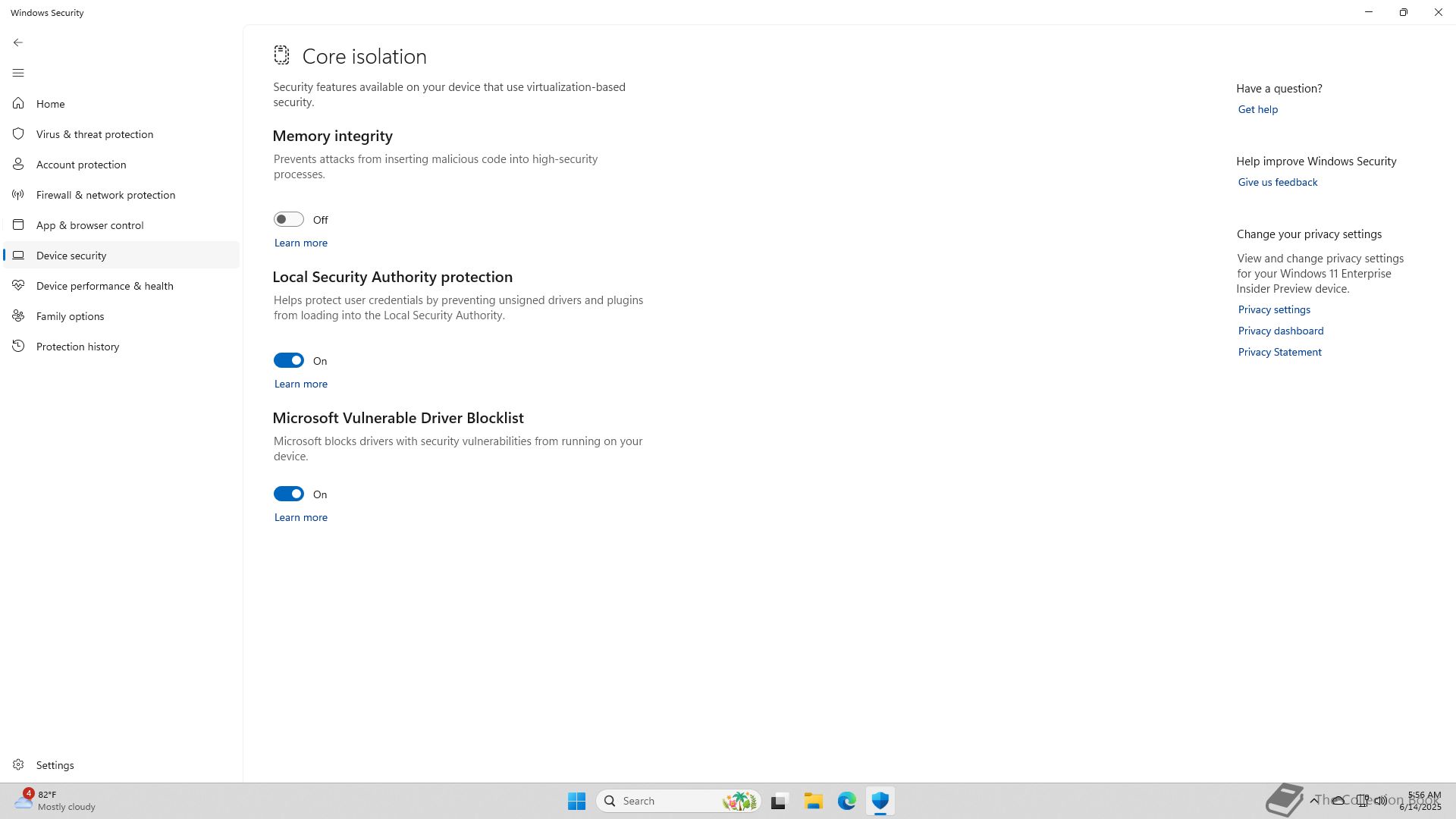The height and width of the screenshot is (819, 1456).
Task: Open Family options in sidebar
Action: (x=70, y=316)
